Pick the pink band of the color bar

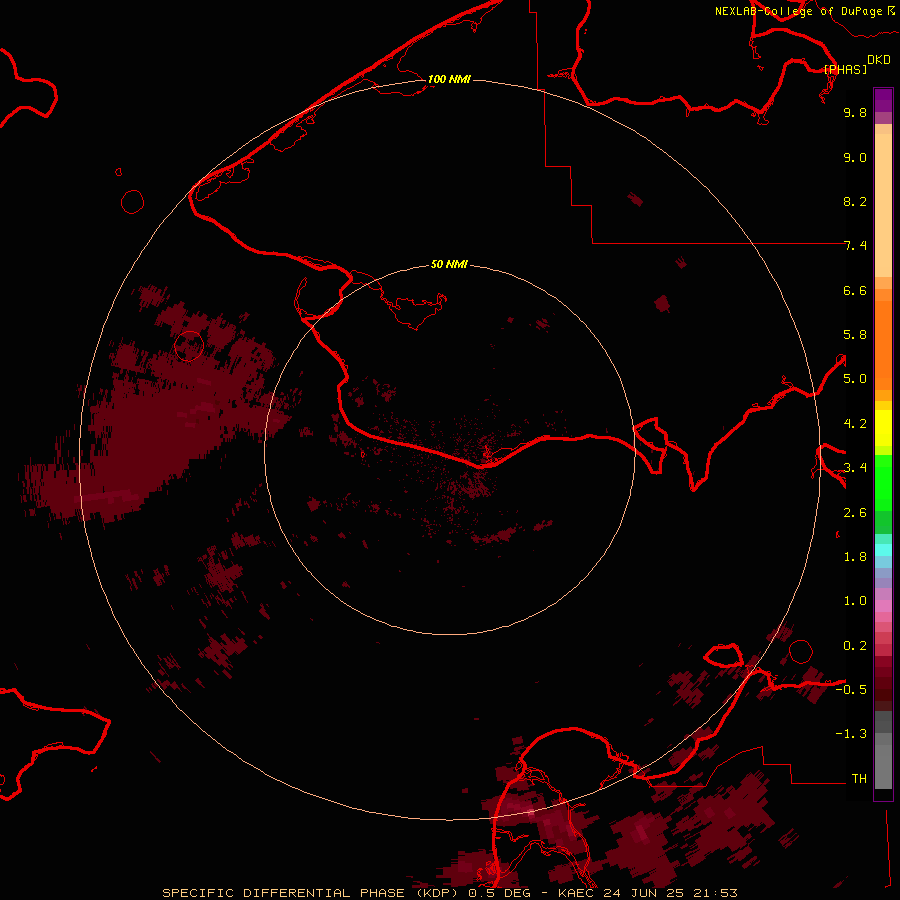(x=883, y=606)
